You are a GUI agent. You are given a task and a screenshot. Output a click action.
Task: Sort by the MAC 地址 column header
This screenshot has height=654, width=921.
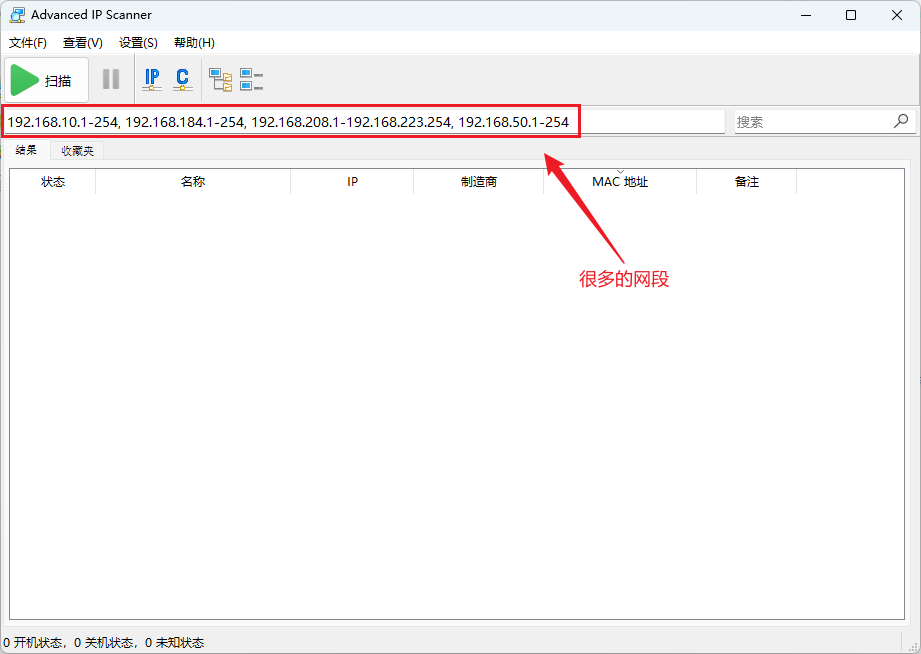tap(620, 182)
